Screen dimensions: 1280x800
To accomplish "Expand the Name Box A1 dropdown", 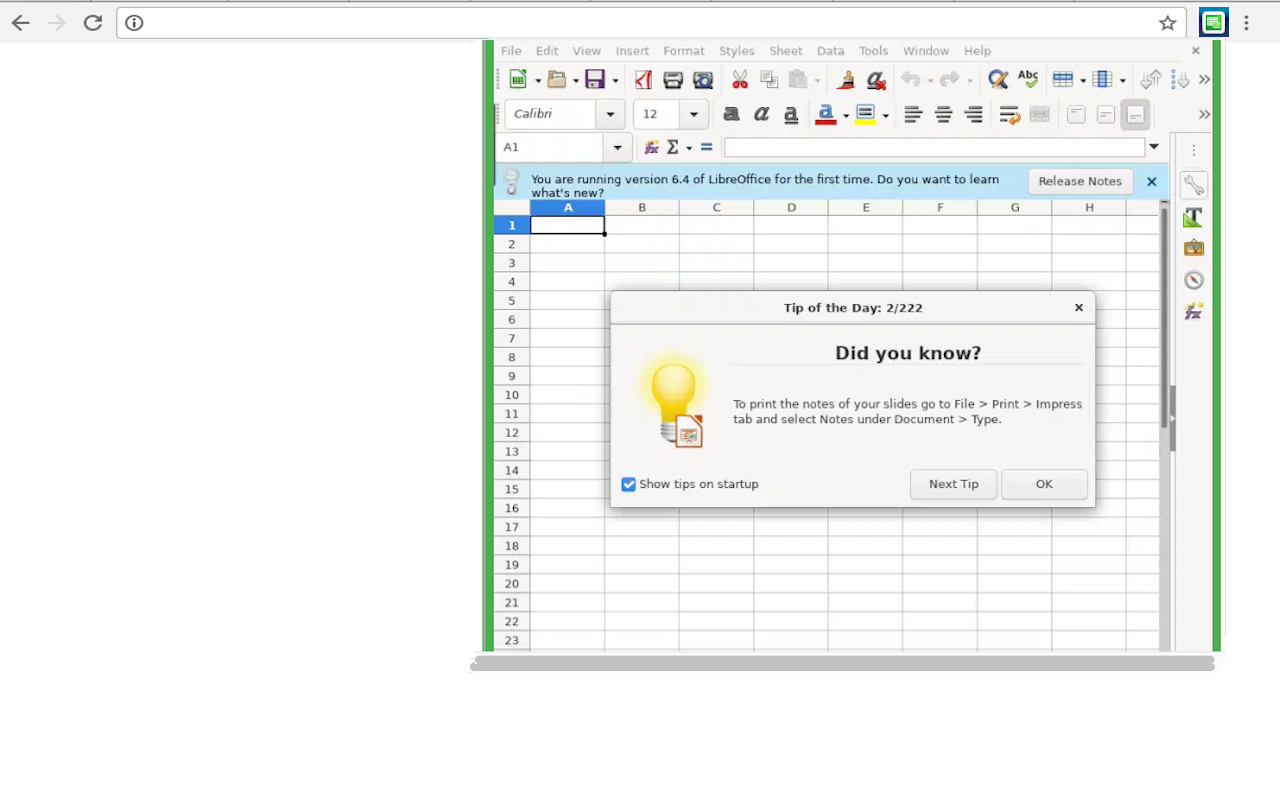I will click(x=618, y=147).
